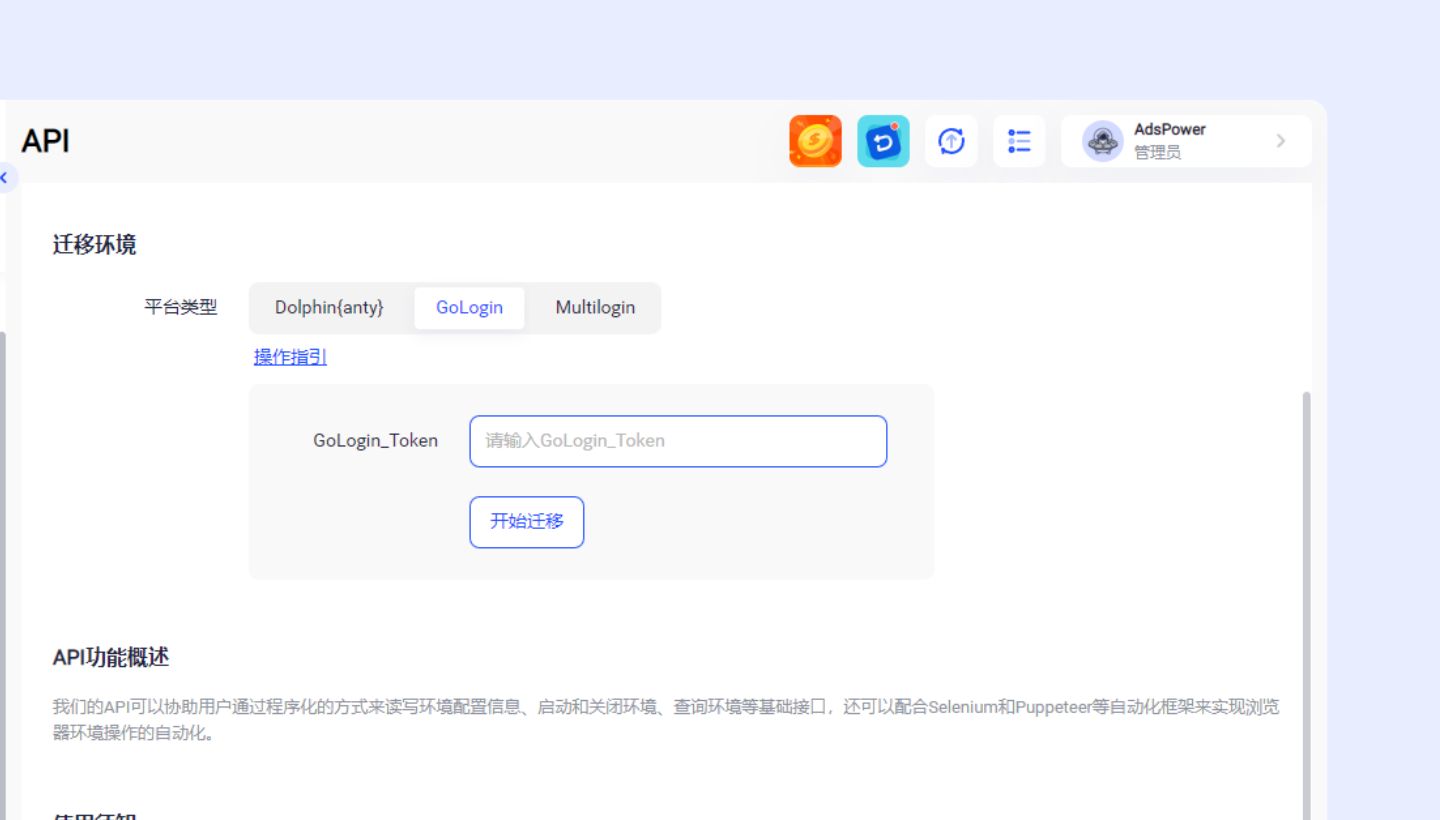The width and height of the screenshot is (1440, 820).
Task: Open the update upload circle icon
Action: pos(951,141)
